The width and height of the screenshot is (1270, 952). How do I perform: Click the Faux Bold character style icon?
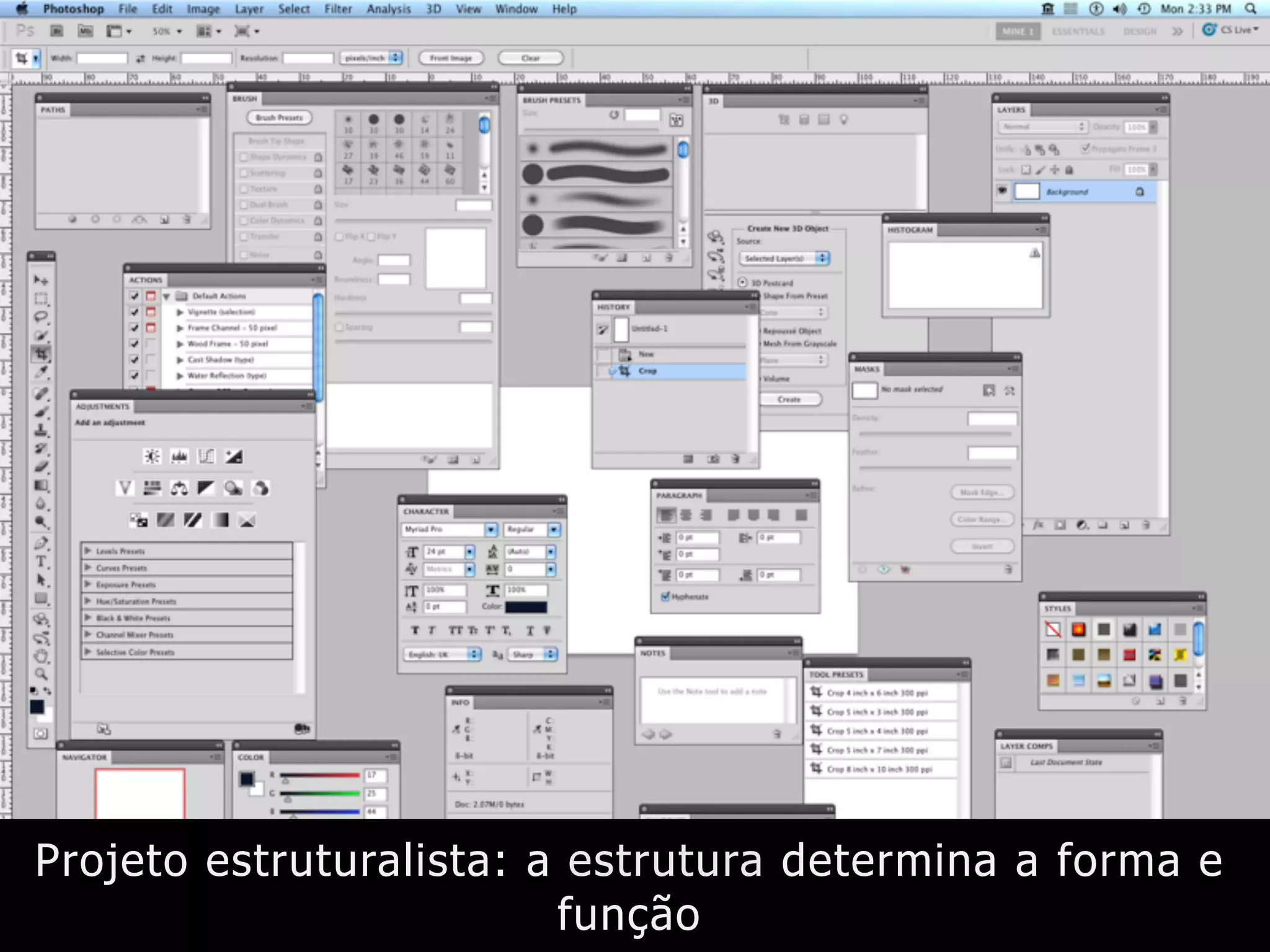tap(415, 630)
